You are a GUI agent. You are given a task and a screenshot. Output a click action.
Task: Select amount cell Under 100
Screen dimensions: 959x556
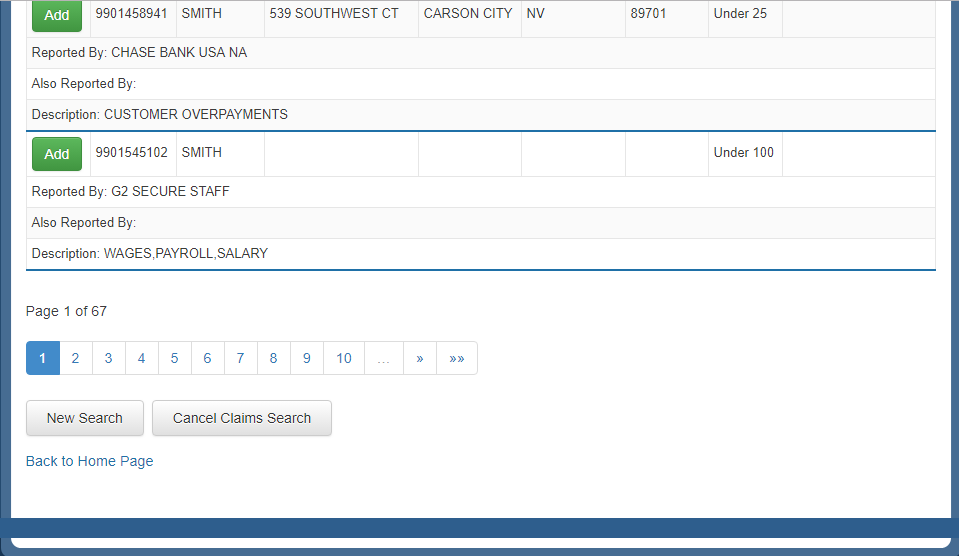coord(744,152)
